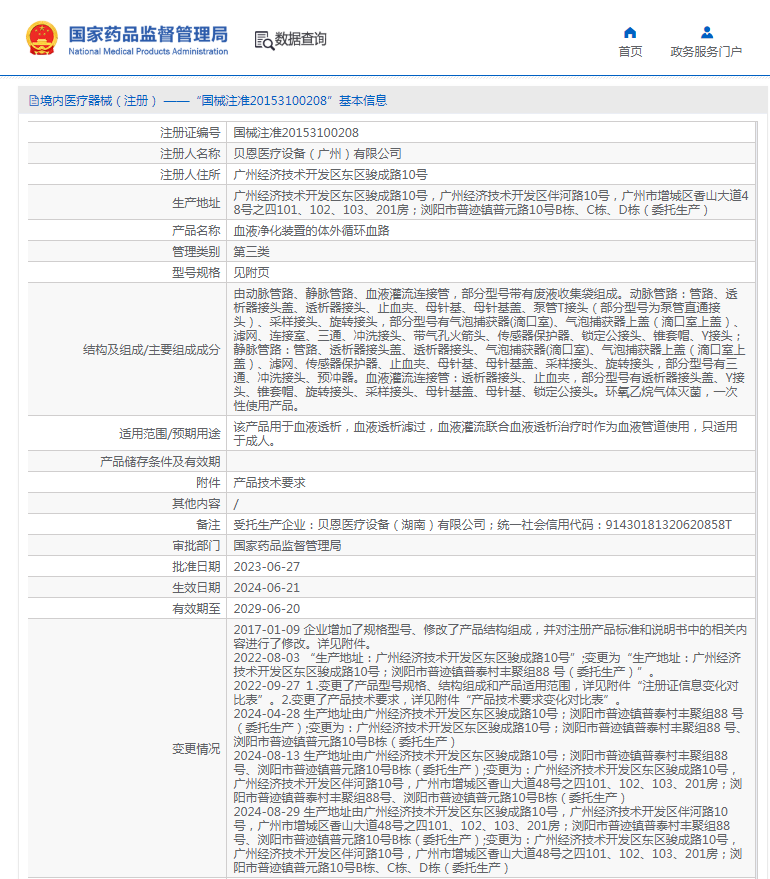Select expiry date 2029-06-20

tap(267, 609)
